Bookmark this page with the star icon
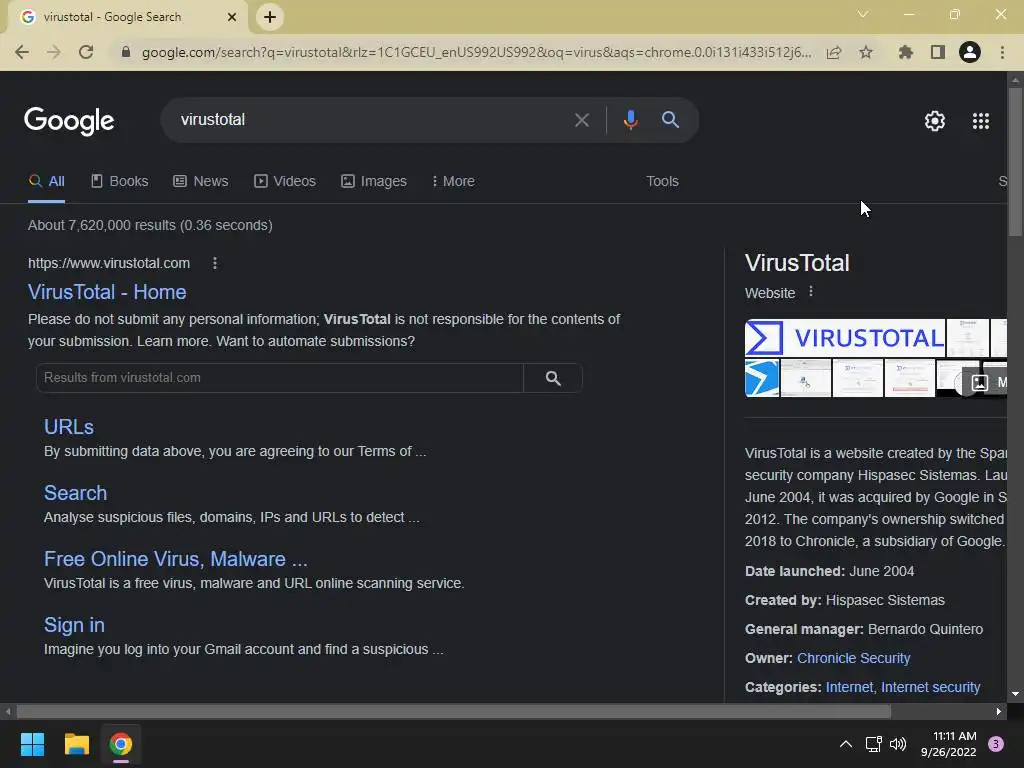The height and width of the screenshot is (768, 1024). [866, 52]
